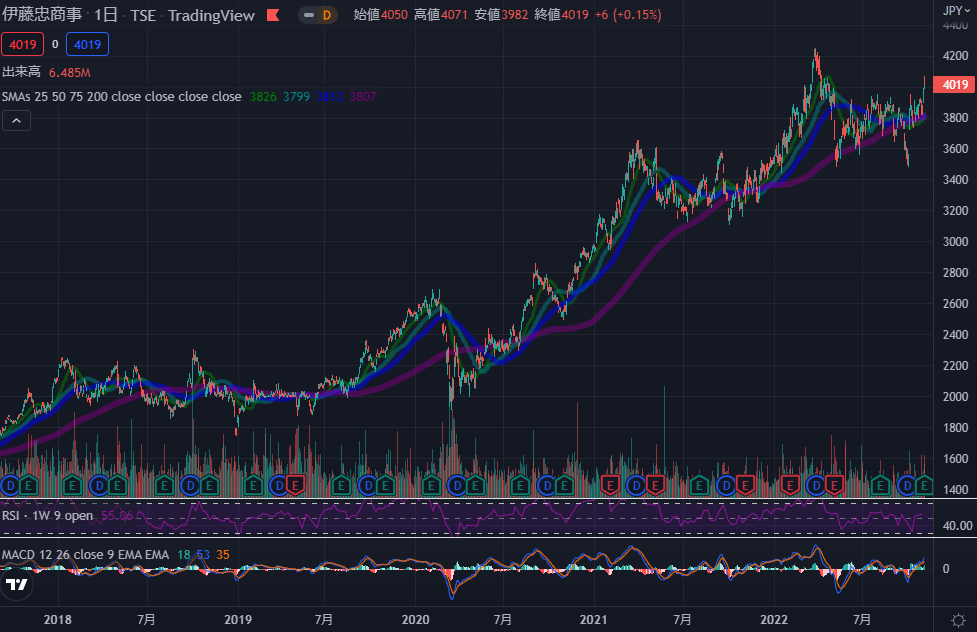The image size is (977, 632).
Task: Change the 1日 chart interval
Action: click(x=104, y=16)
